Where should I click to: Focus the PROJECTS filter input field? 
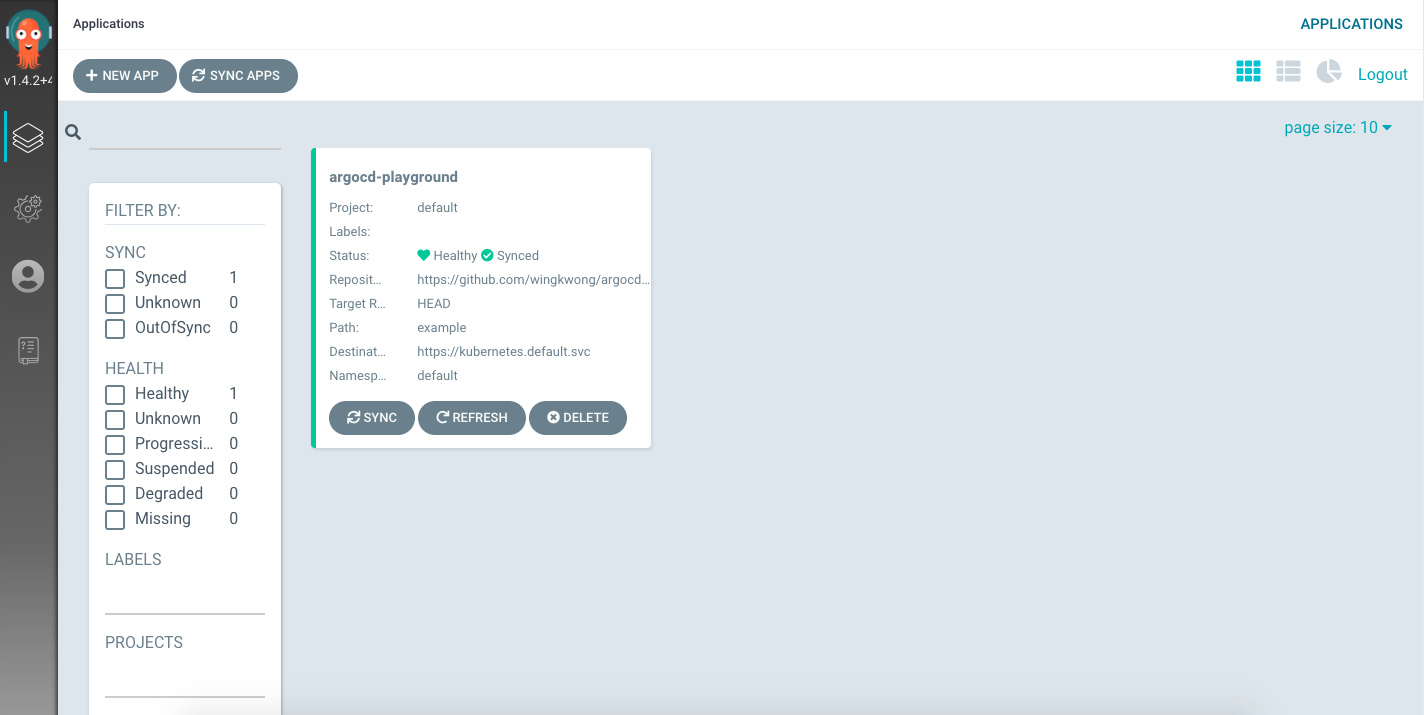tap(185, 681)
